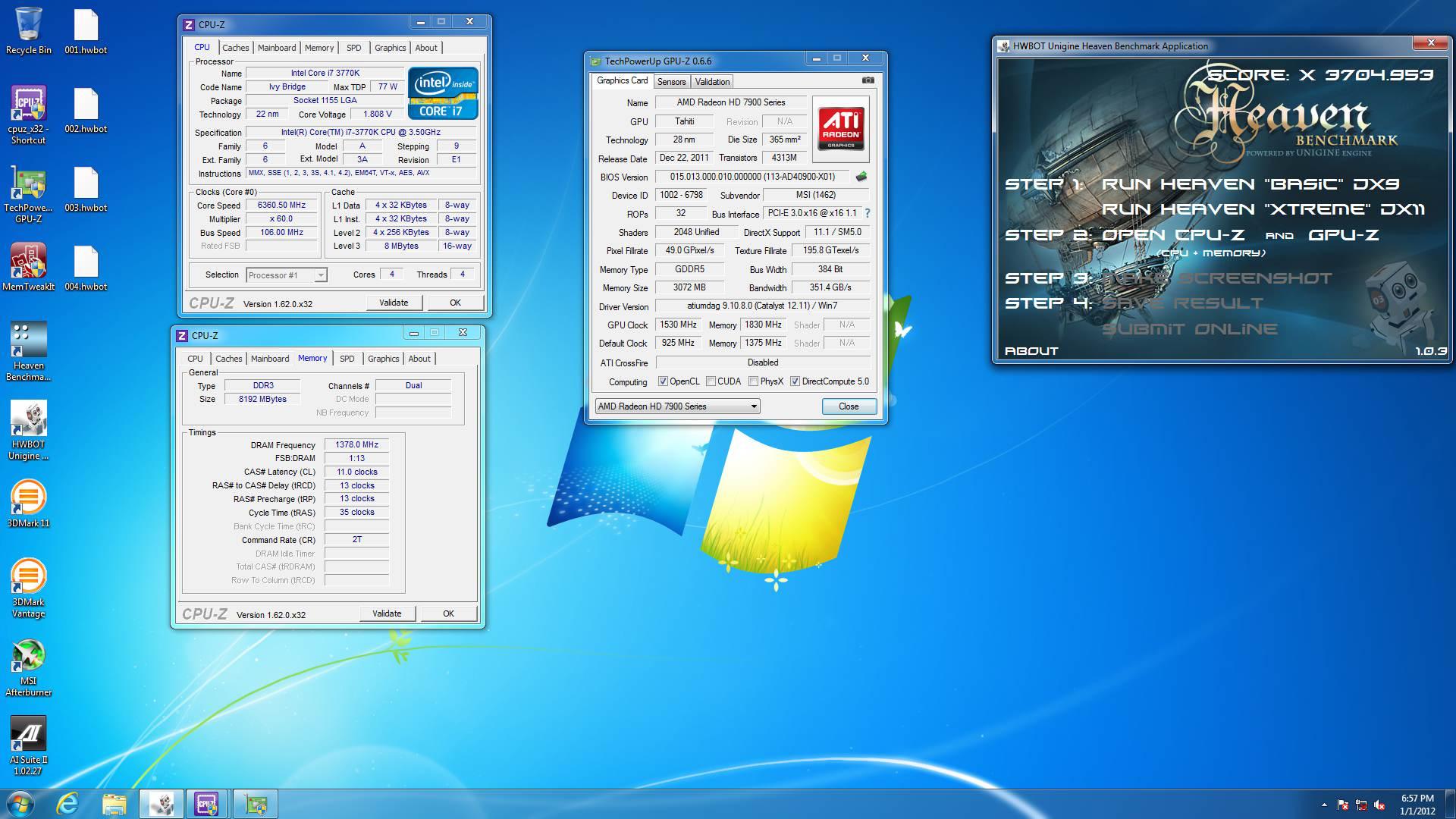Open Internet Explorer from the taskbar
Viewport: 1456px width, 819px height.
[68, 804]
